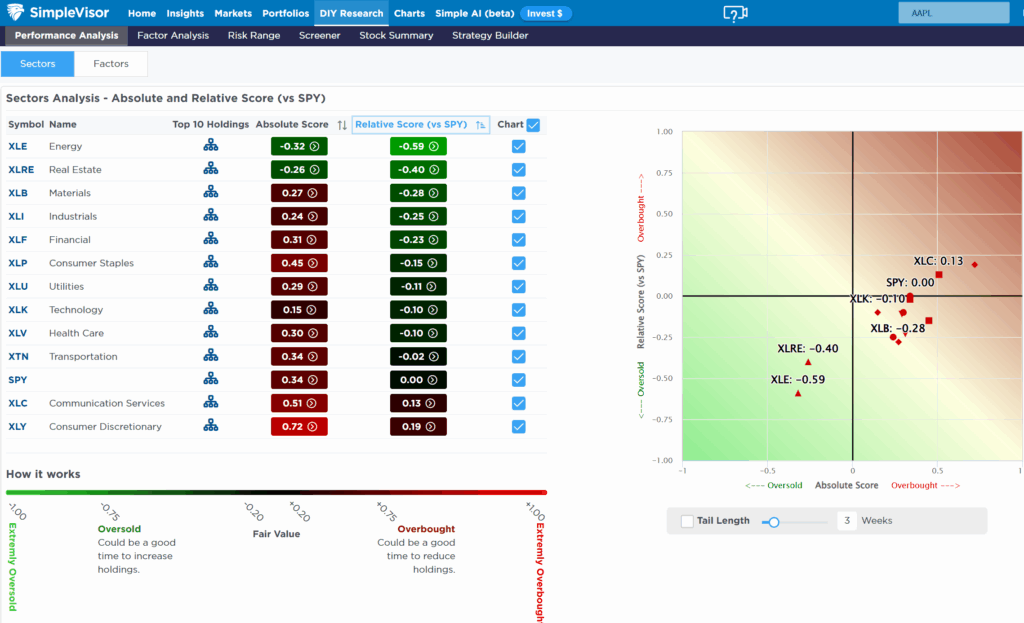The width and height of the screenshot is (1024, 623).
Task: Toggle chart checkbox for Financial XLF
Action: [x=519, y=240]
